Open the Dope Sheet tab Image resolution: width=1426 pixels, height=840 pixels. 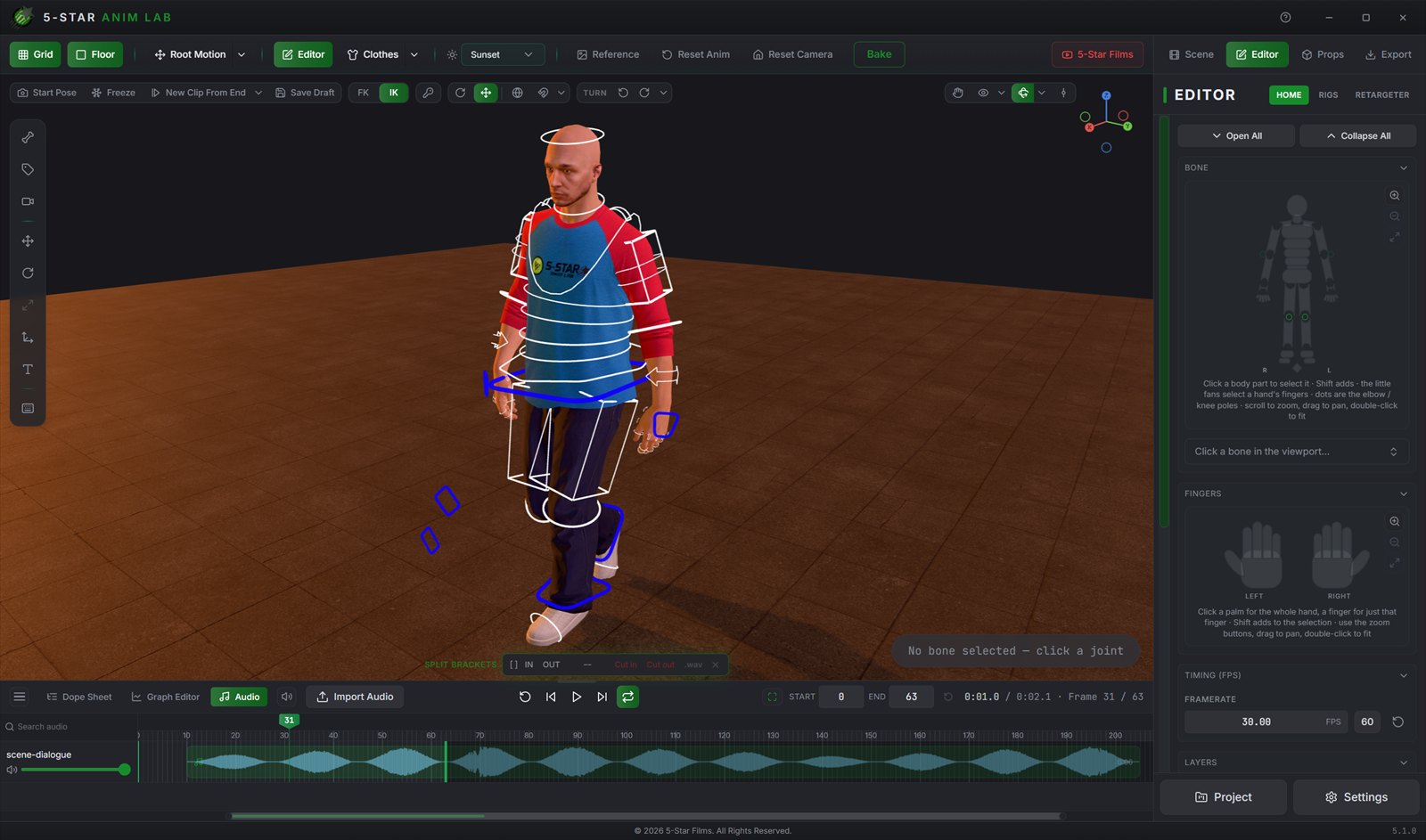click(x=79, y=697)
